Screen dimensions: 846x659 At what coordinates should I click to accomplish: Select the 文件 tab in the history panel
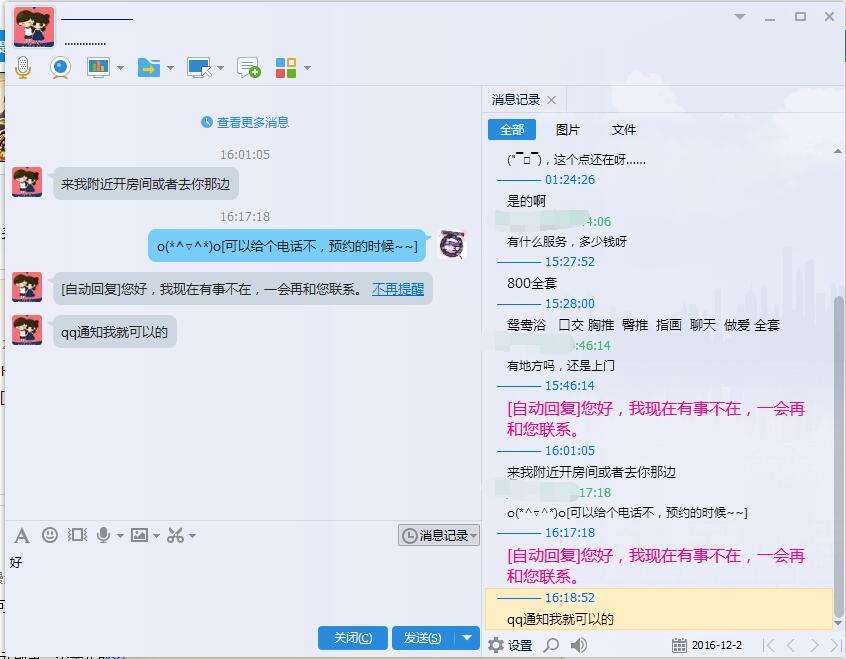[x=623, y=129]
